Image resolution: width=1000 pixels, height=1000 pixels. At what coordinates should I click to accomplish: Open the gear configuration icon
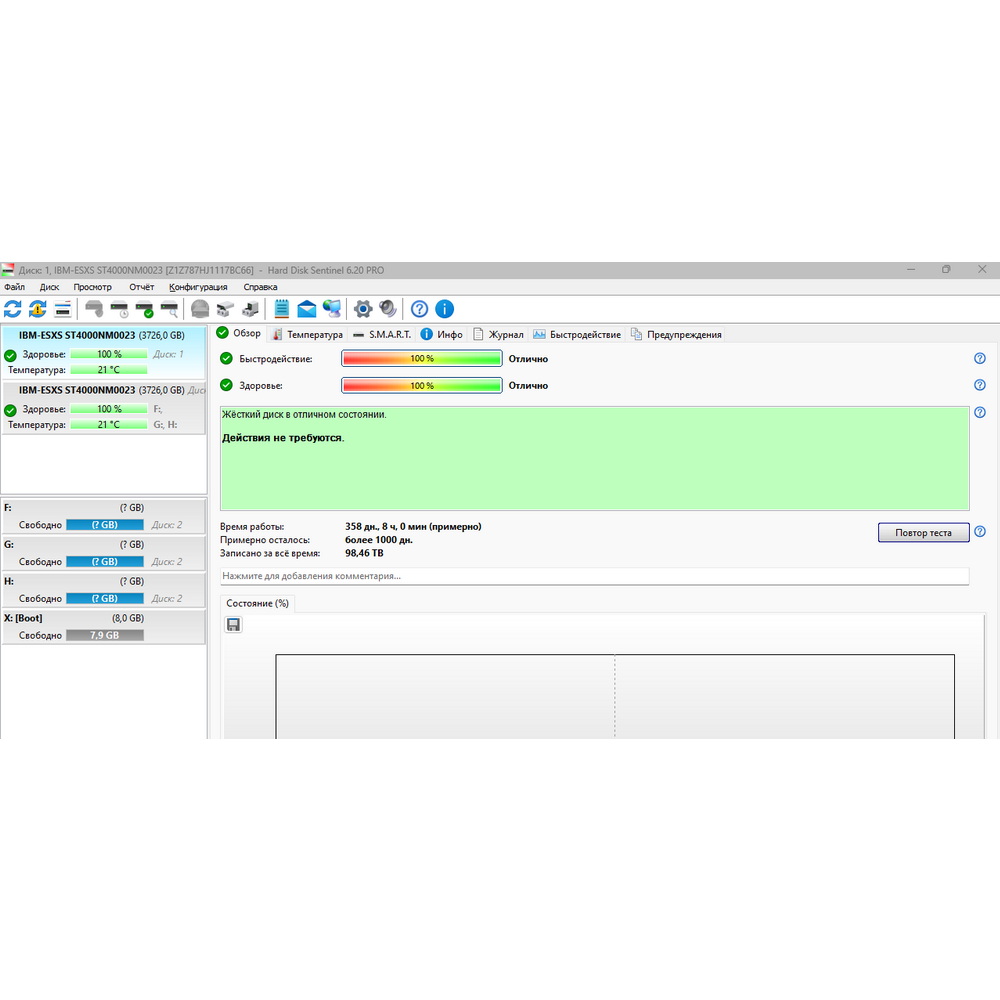pos(363,309)
